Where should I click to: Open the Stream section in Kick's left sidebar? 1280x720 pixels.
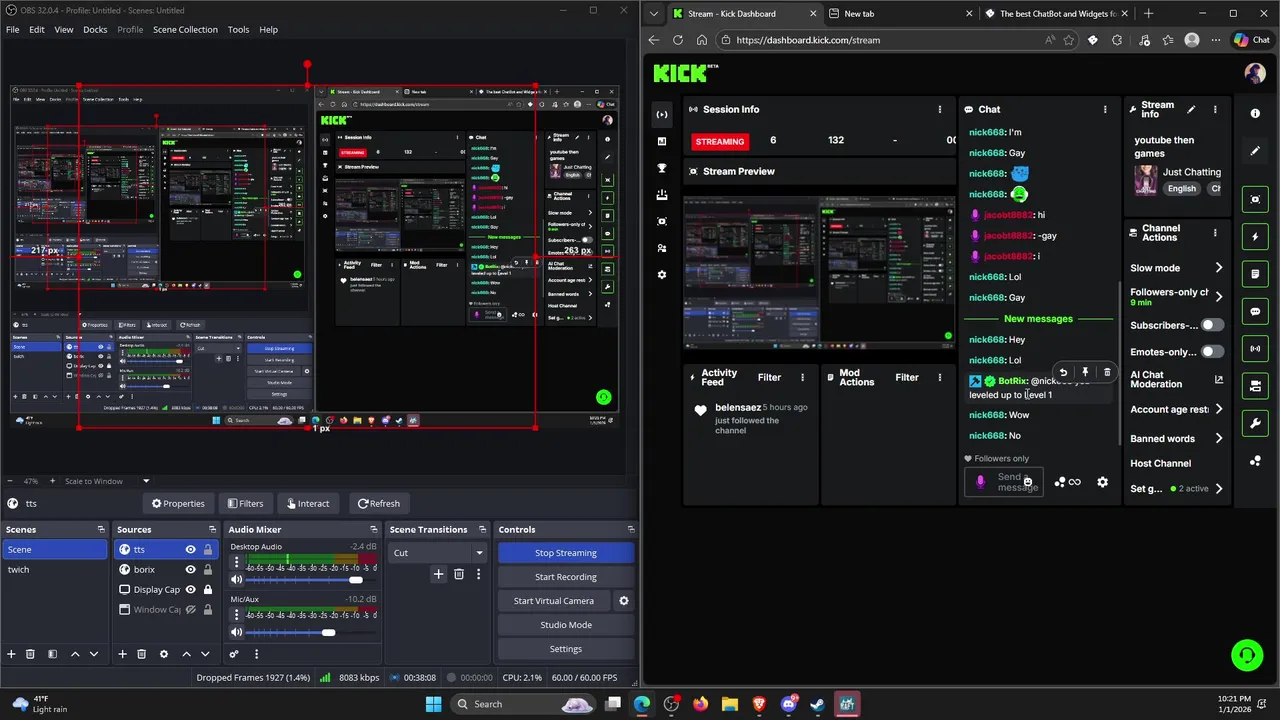(661, 114)
